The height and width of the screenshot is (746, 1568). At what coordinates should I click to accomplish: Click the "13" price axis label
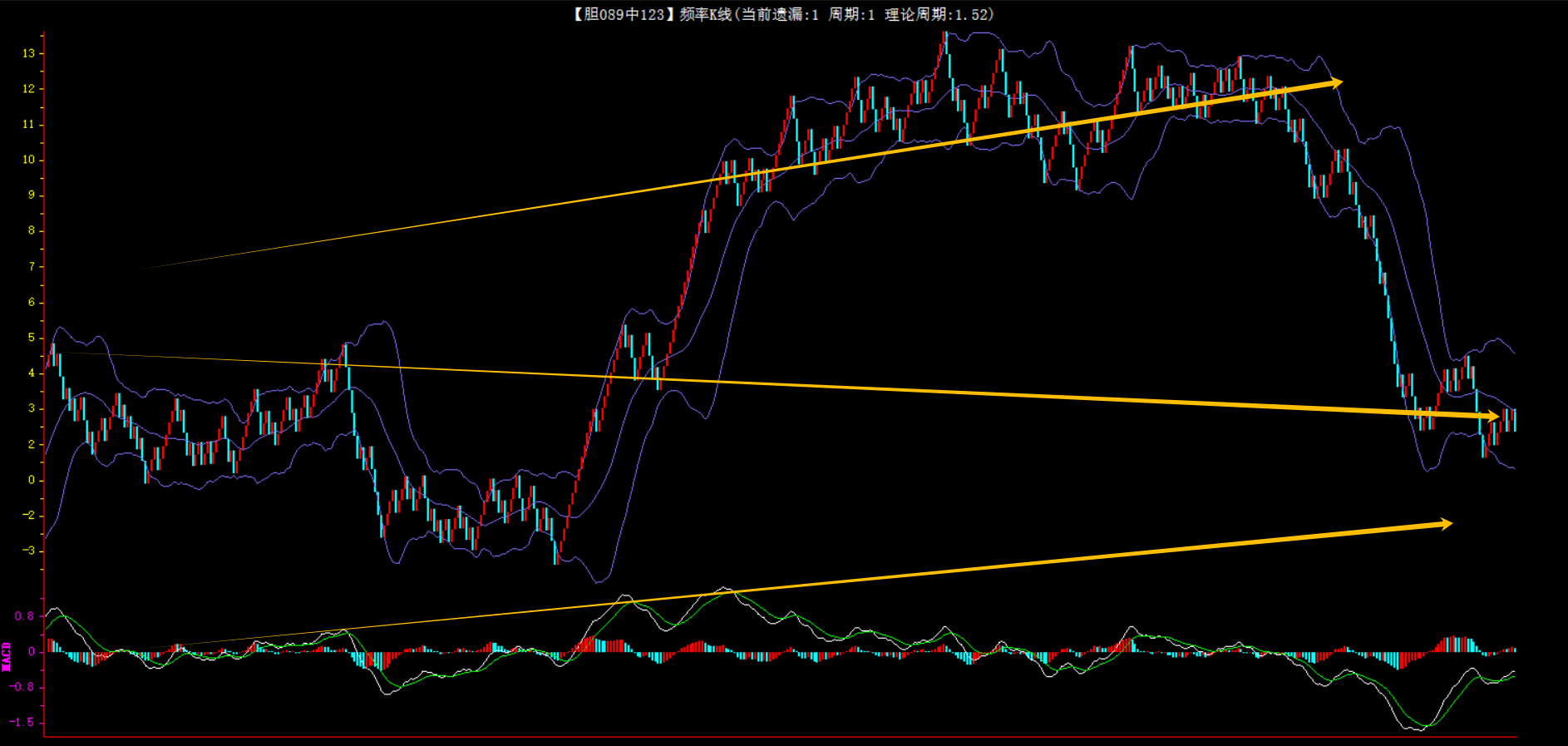click(x=29, y=53)
